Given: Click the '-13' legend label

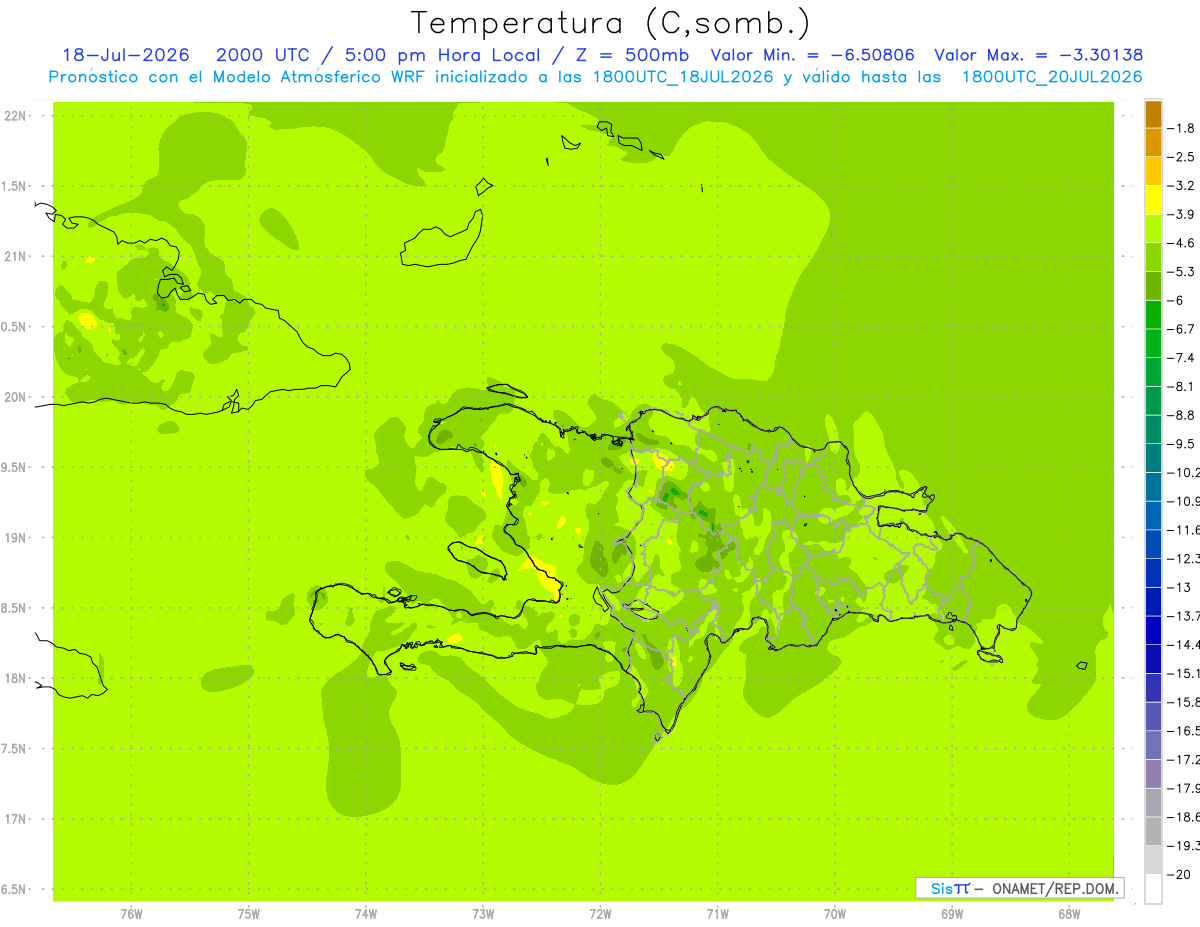Looking at the screenshot, I should point(1179,587).
